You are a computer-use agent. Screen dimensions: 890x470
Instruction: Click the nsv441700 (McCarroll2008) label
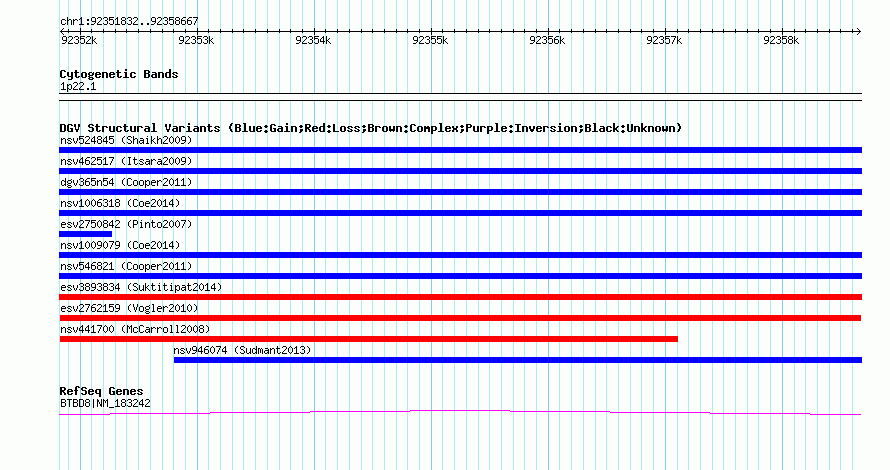[135, 329]
